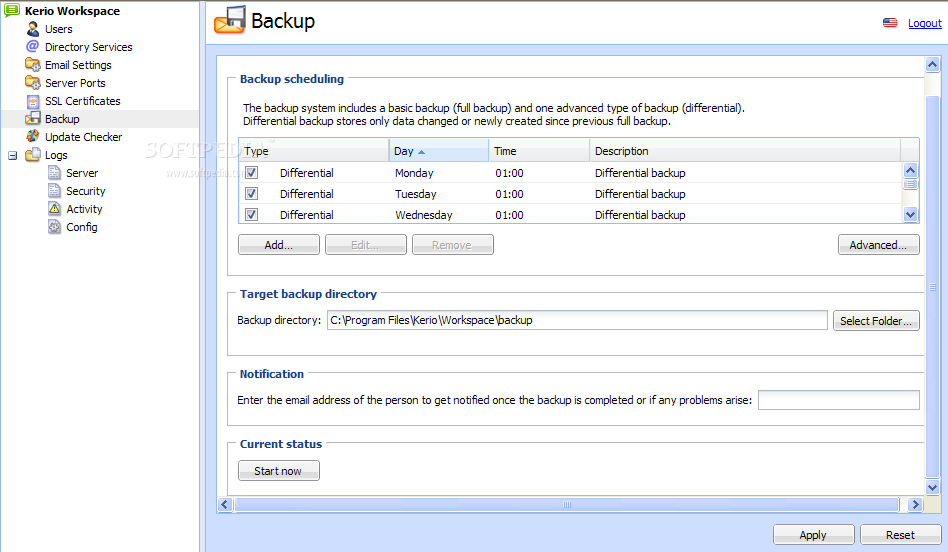
Task: Click the Email Settings icon
Action: [33, 65]
